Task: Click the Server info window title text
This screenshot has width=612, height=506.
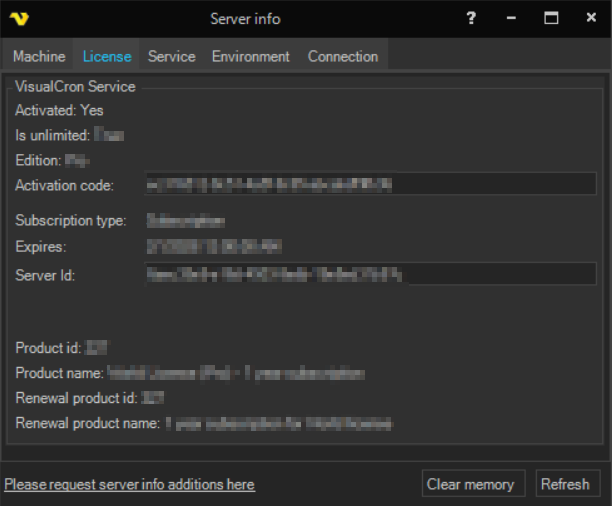Action: [245, 19]
